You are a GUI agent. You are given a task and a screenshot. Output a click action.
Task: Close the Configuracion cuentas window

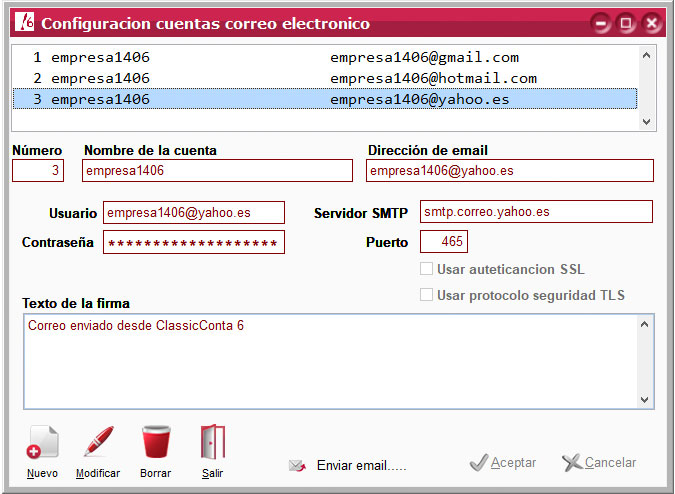(652, 23)
